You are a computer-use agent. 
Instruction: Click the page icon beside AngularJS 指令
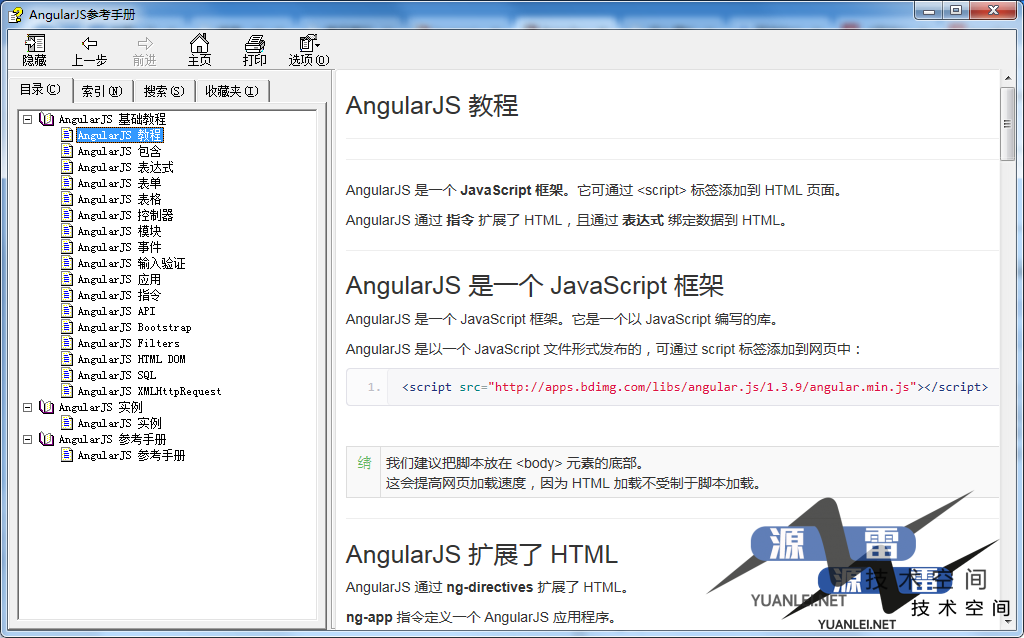click(x=67, y=295)
